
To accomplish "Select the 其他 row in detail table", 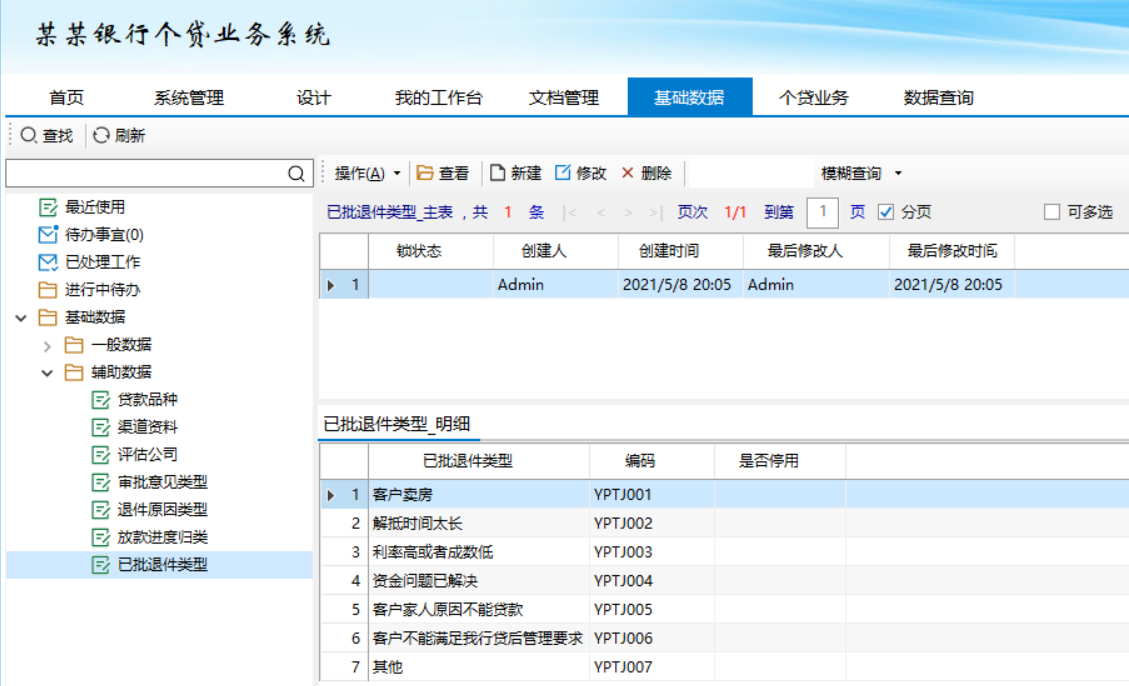I will (388, 666).
